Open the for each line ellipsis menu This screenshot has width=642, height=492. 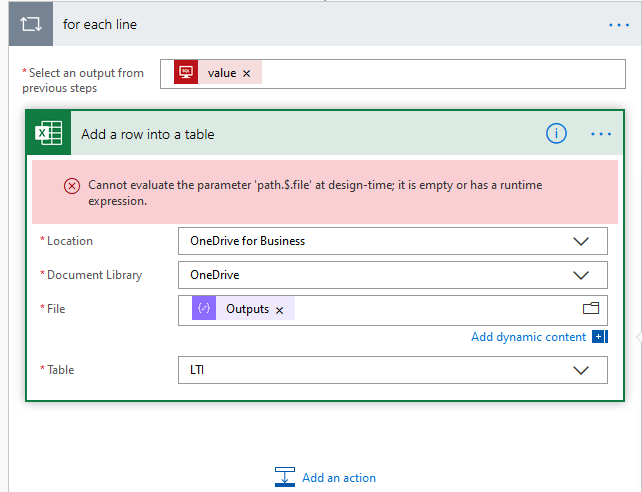coord(619,24)
